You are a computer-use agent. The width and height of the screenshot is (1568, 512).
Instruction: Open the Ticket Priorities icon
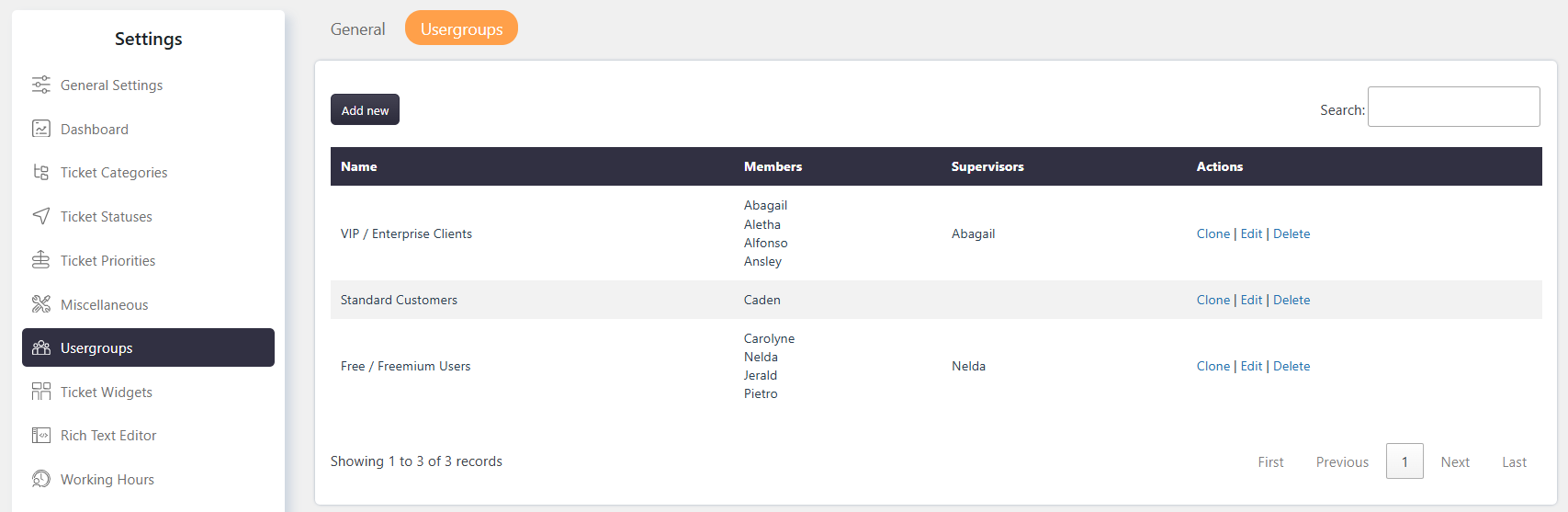(41, 260)
